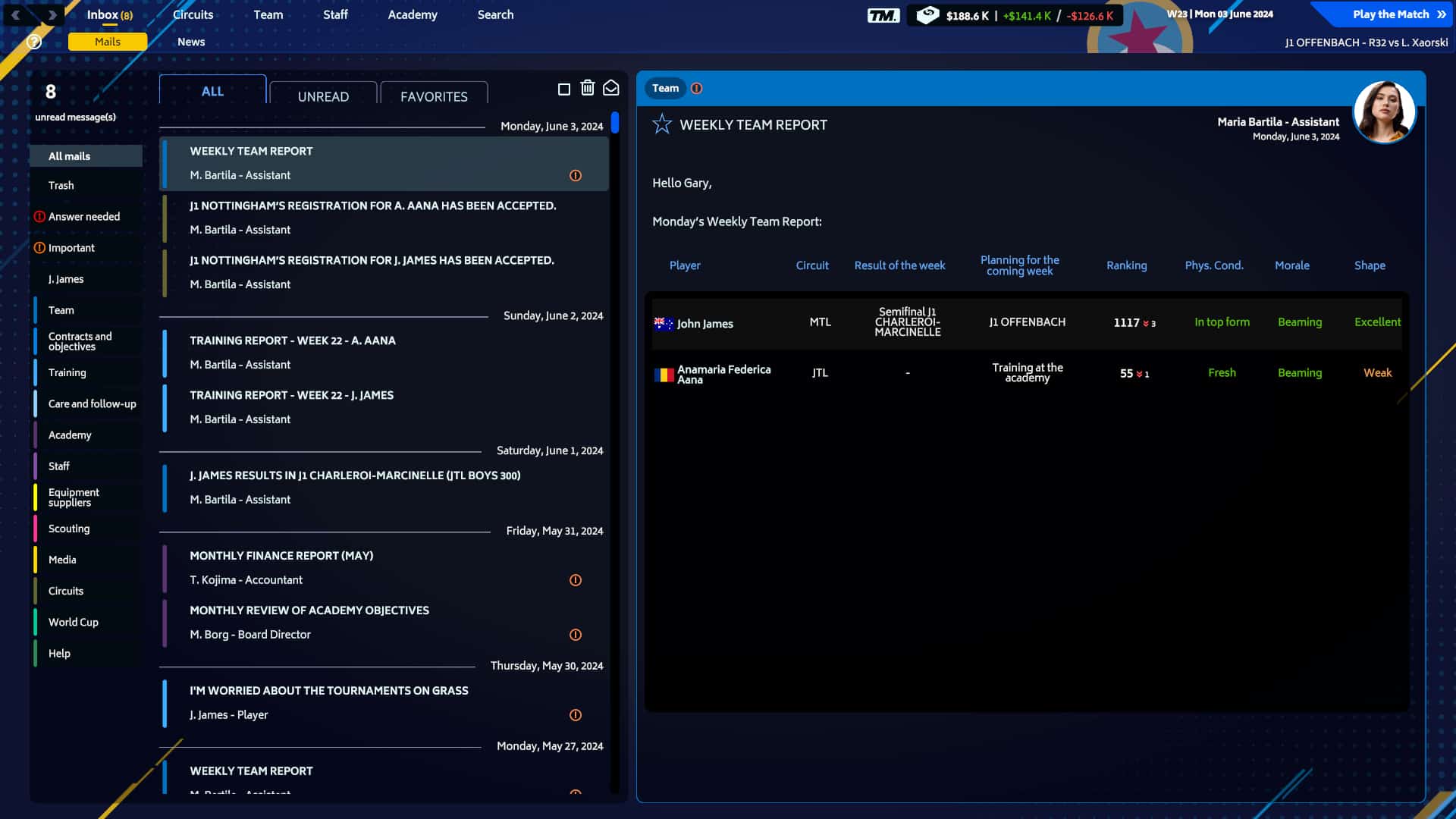Select the FAVORITES messages tab filter

tap(433, 96)
